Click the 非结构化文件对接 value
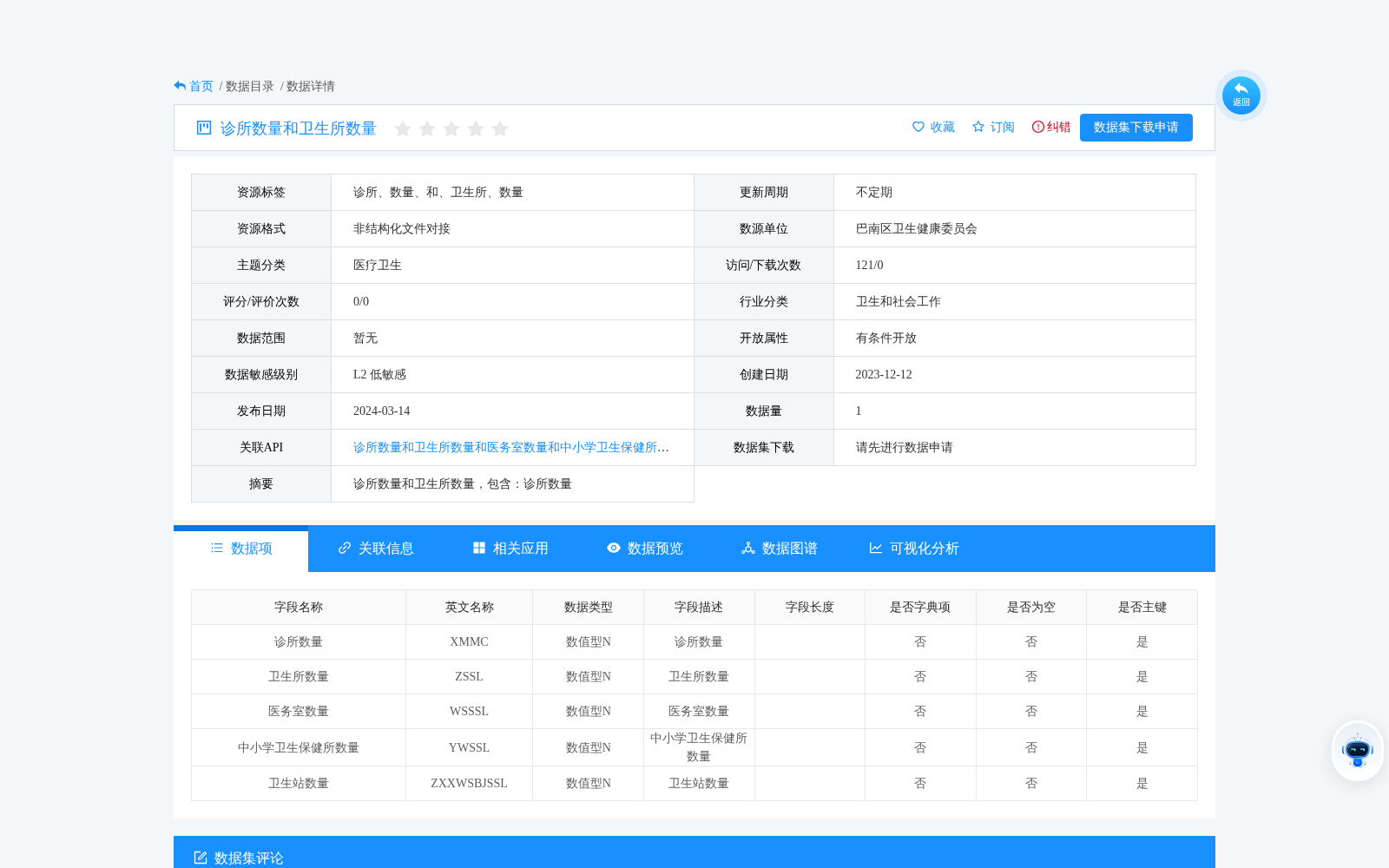 click(x=402, y=228)
